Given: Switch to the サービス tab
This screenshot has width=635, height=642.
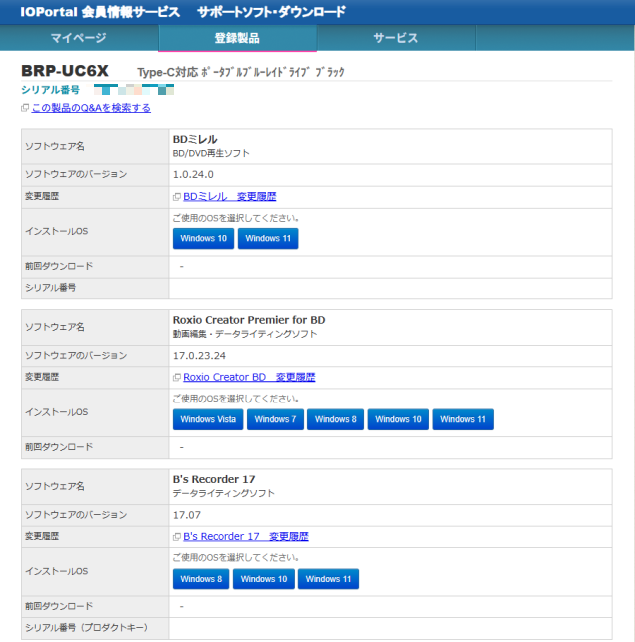Looking at the screenshot, I should [396, 38].
